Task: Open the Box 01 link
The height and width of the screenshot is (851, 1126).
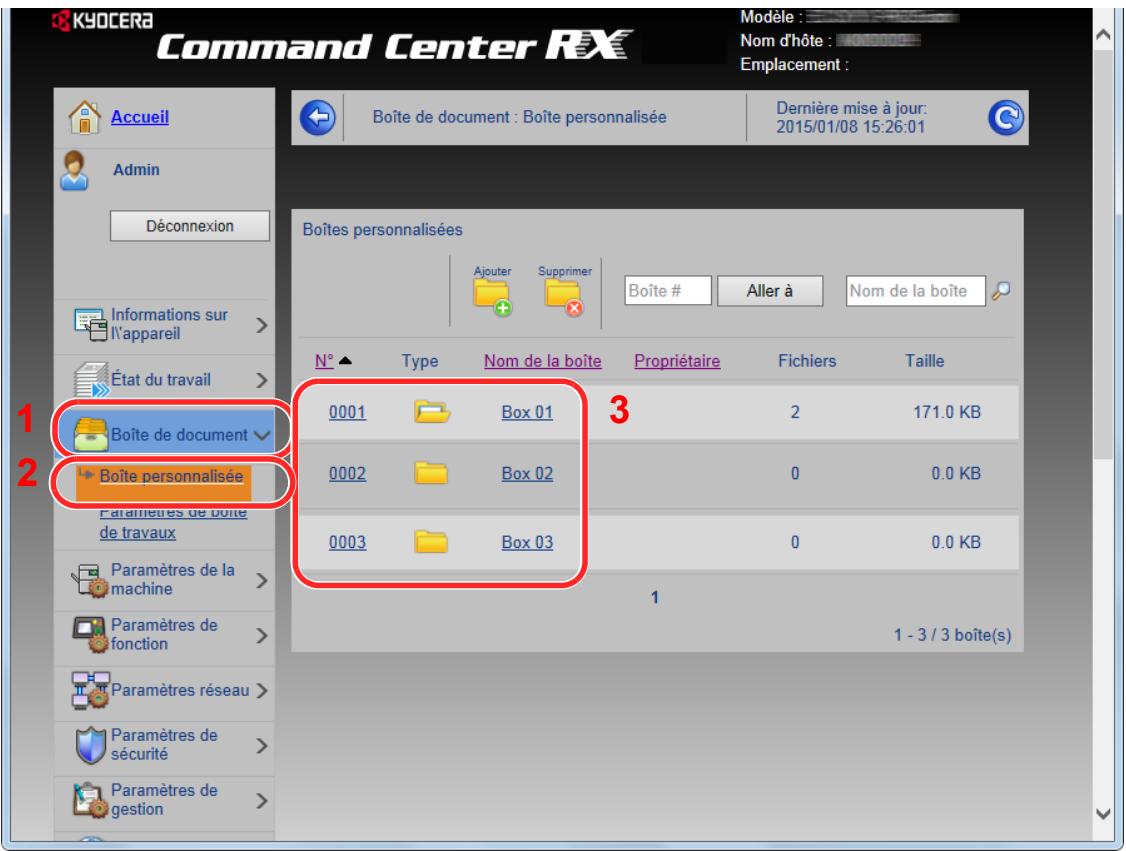Action: tap(527, 412)
